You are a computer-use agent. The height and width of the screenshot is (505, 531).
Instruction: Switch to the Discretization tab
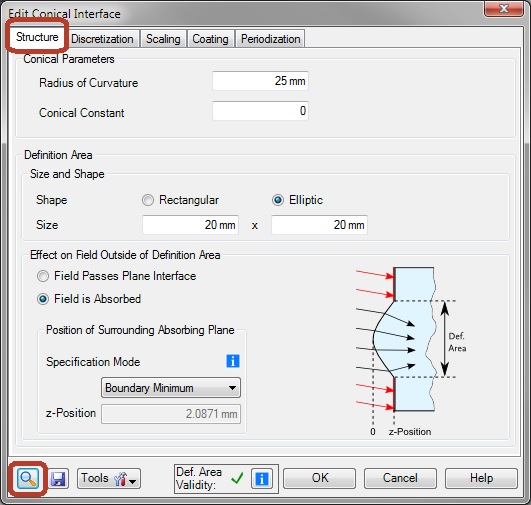coord(102,39)
